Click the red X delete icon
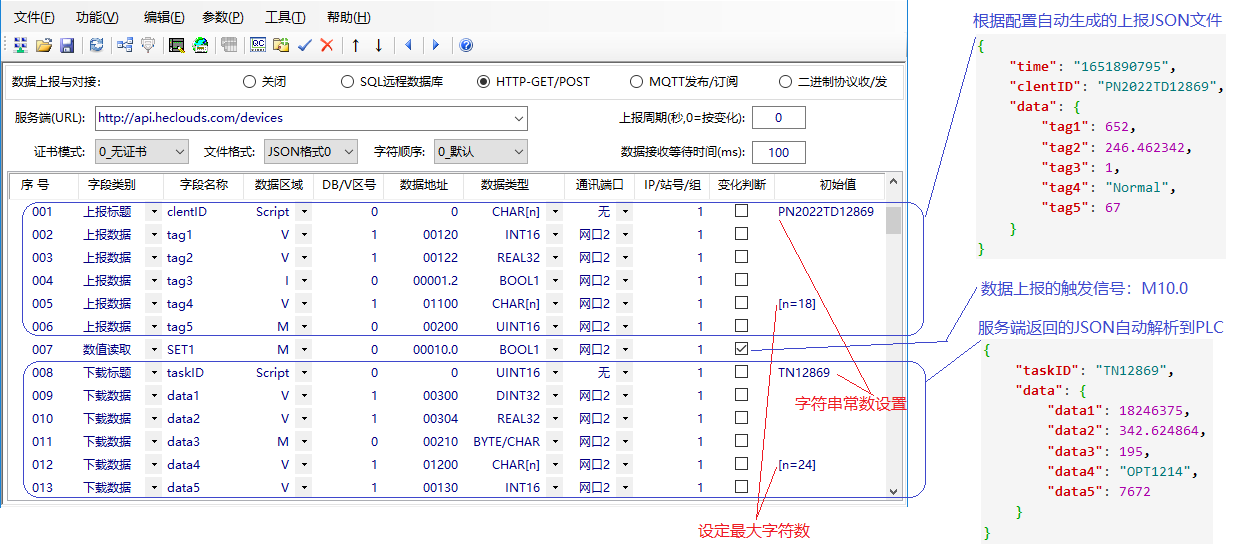This screenshot has height=551, width=1235. click(x=327, y=45)
